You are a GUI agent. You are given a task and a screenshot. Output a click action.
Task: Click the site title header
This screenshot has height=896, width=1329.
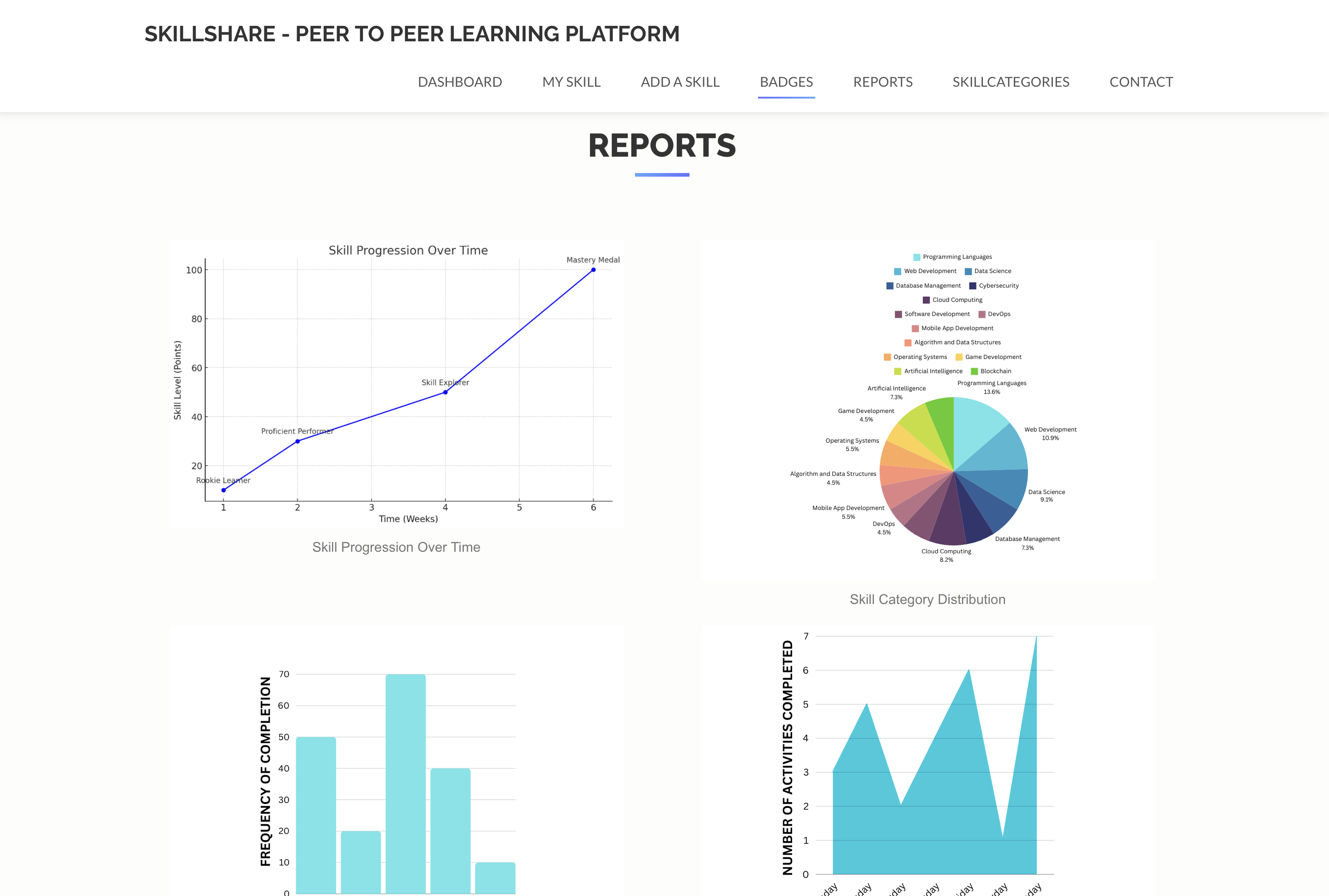pos(412,34)
